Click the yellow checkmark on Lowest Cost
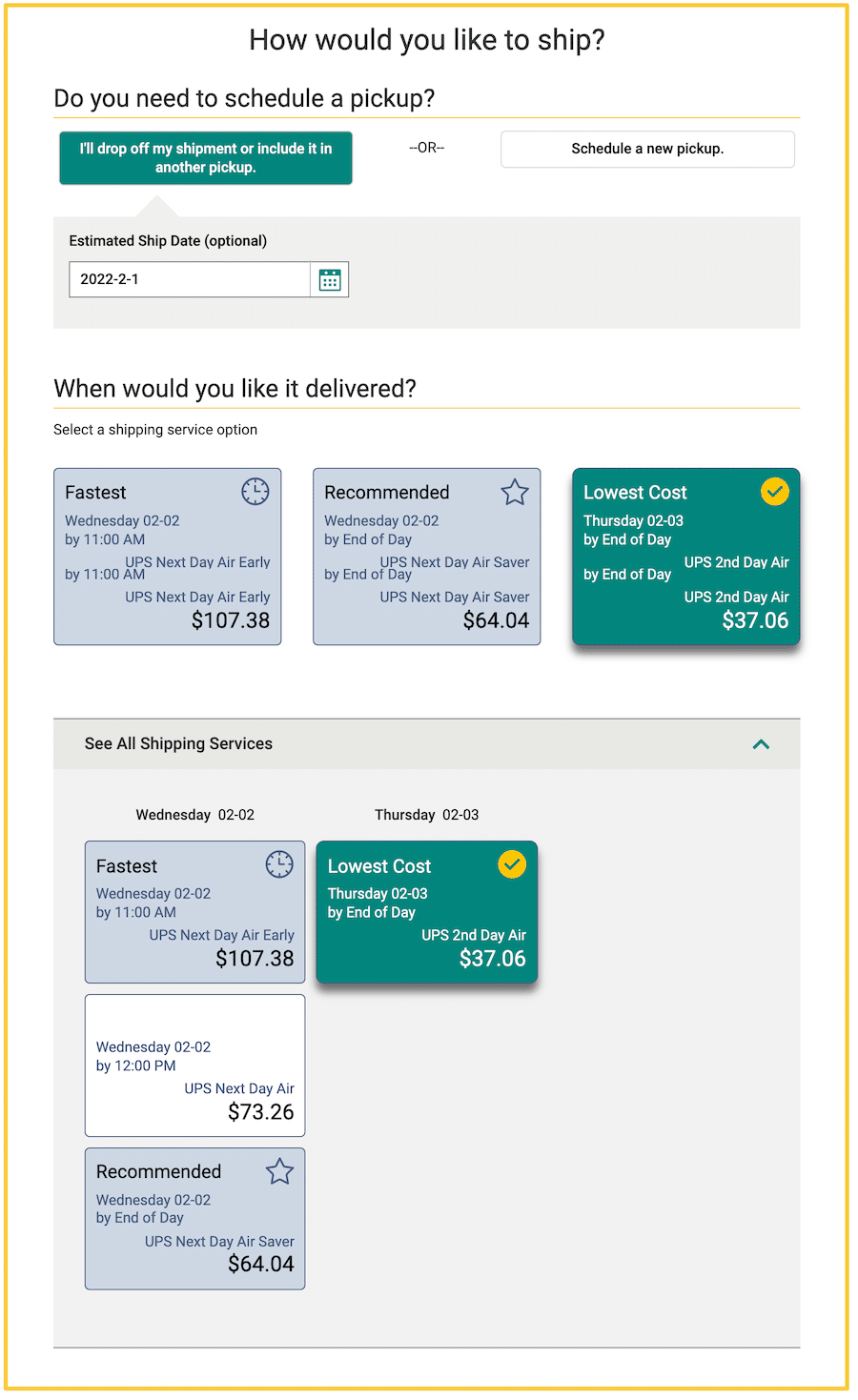 (774, 492)
